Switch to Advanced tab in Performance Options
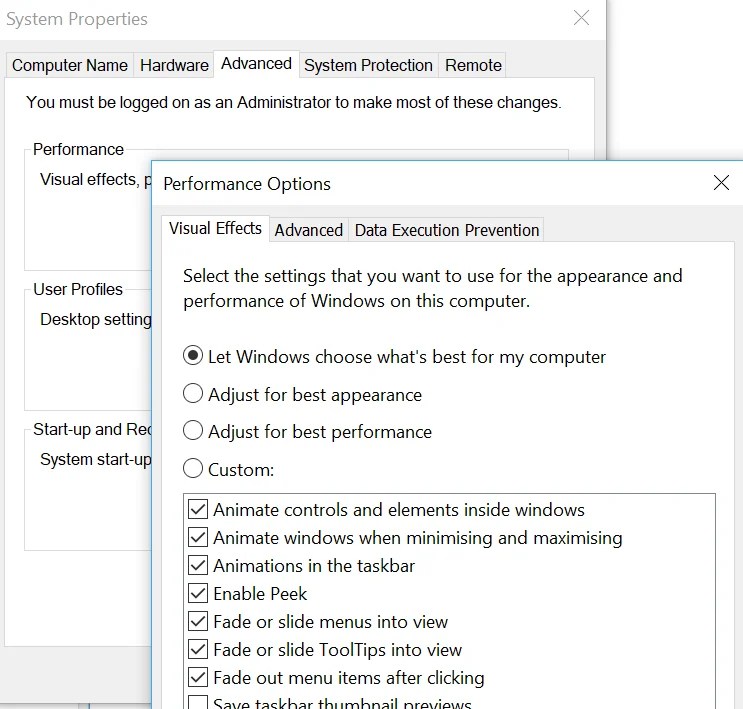Viewport: 743px width, 709px height. click(x=308, y=230)
